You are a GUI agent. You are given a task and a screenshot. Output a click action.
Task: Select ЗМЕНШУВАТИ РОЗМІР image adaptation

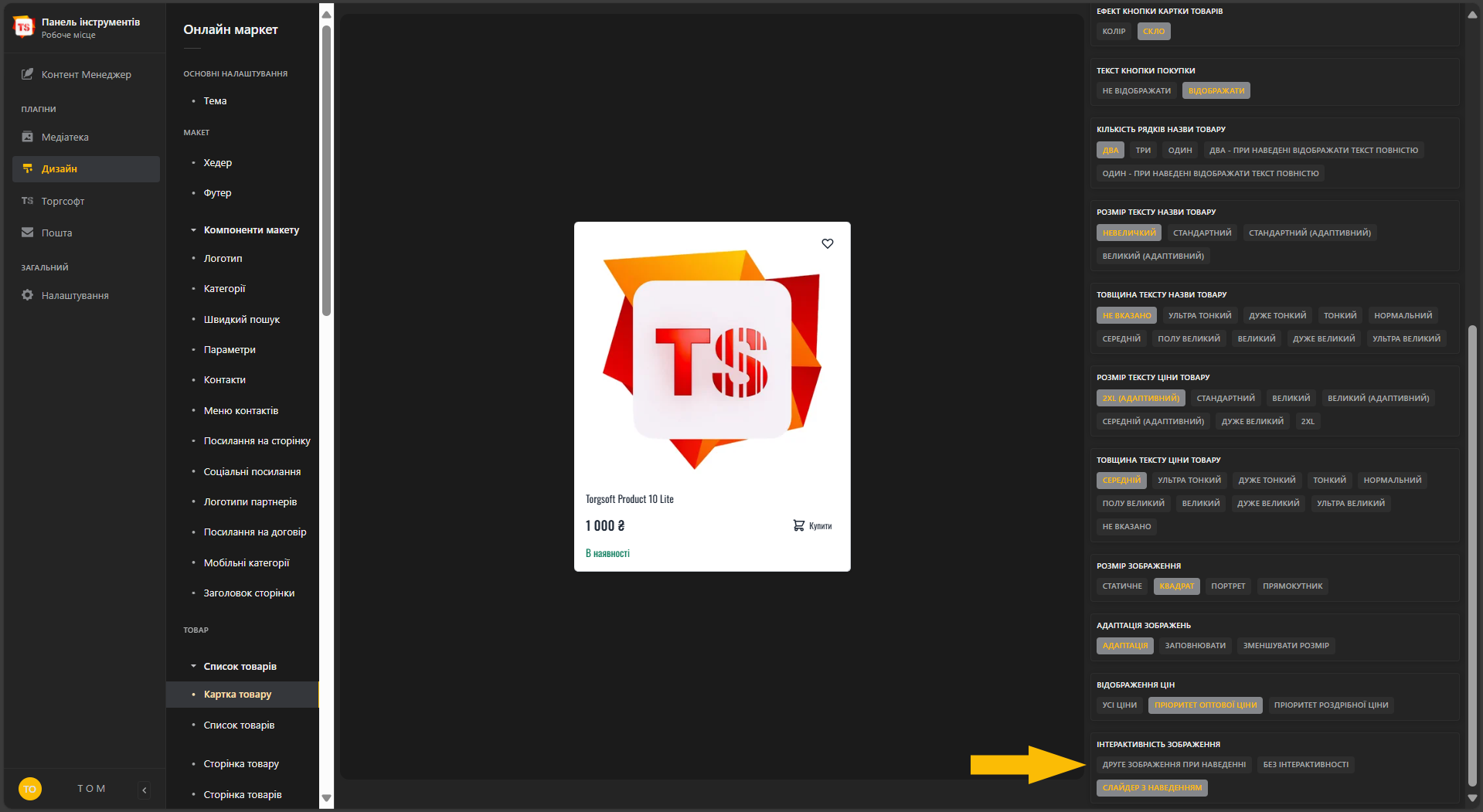click(x=1286, y=646)
